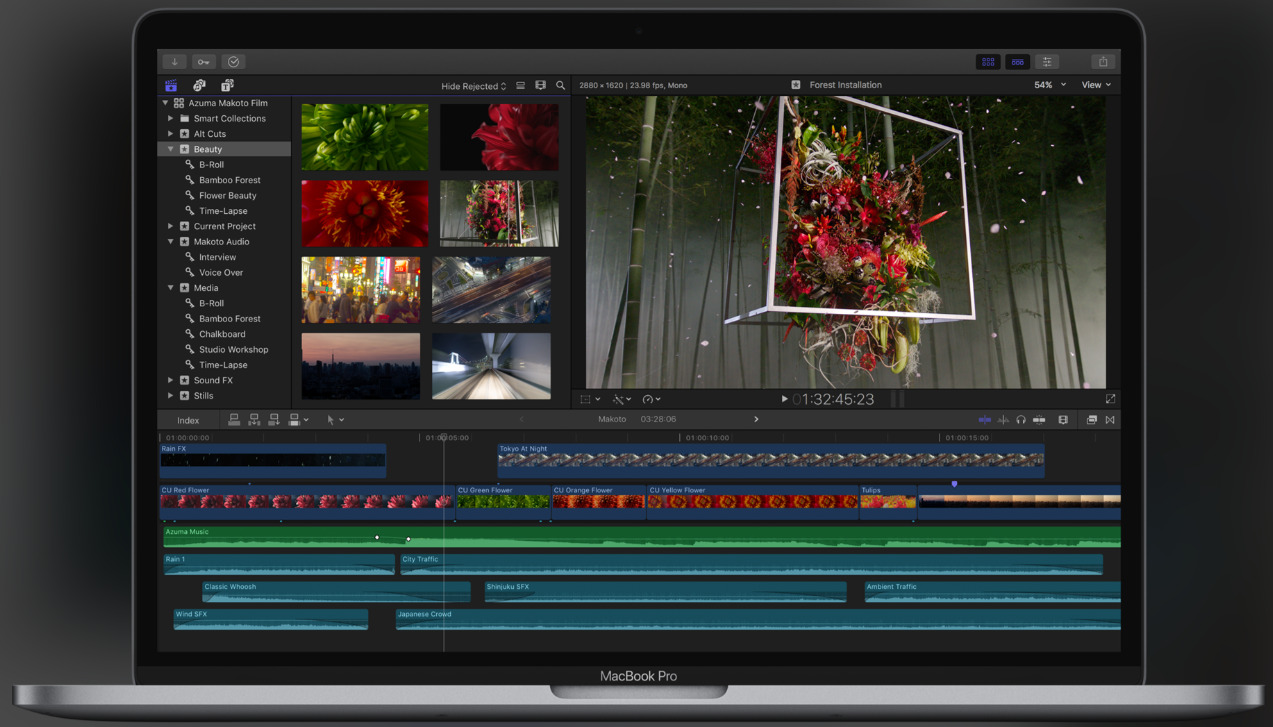Open the Import Media window
1273x727 pixels.
pos(175,62)
